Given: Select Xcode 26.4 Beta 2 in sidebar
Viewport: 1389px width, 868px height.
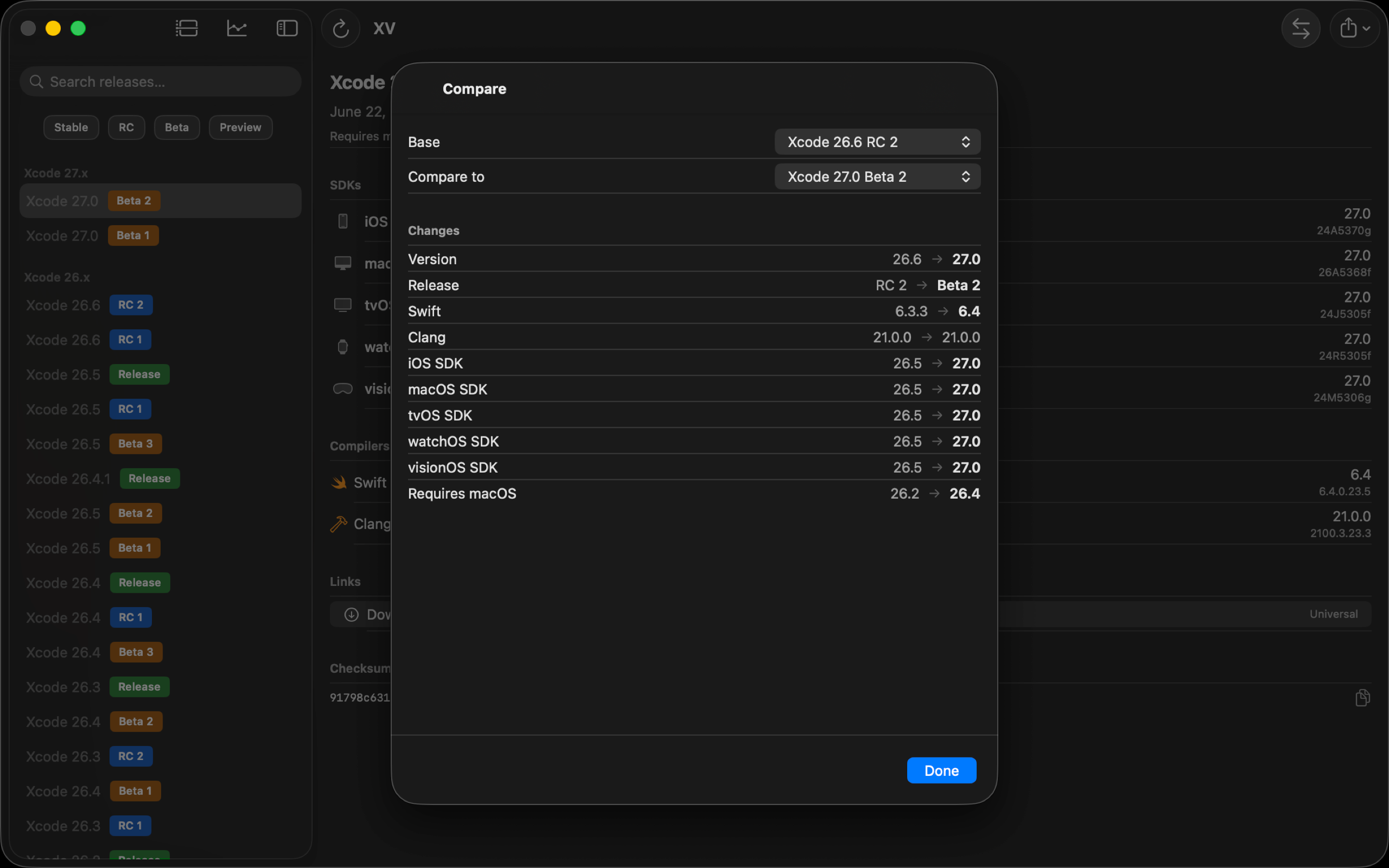Looking at the screenshot, I should pos(160,721).
